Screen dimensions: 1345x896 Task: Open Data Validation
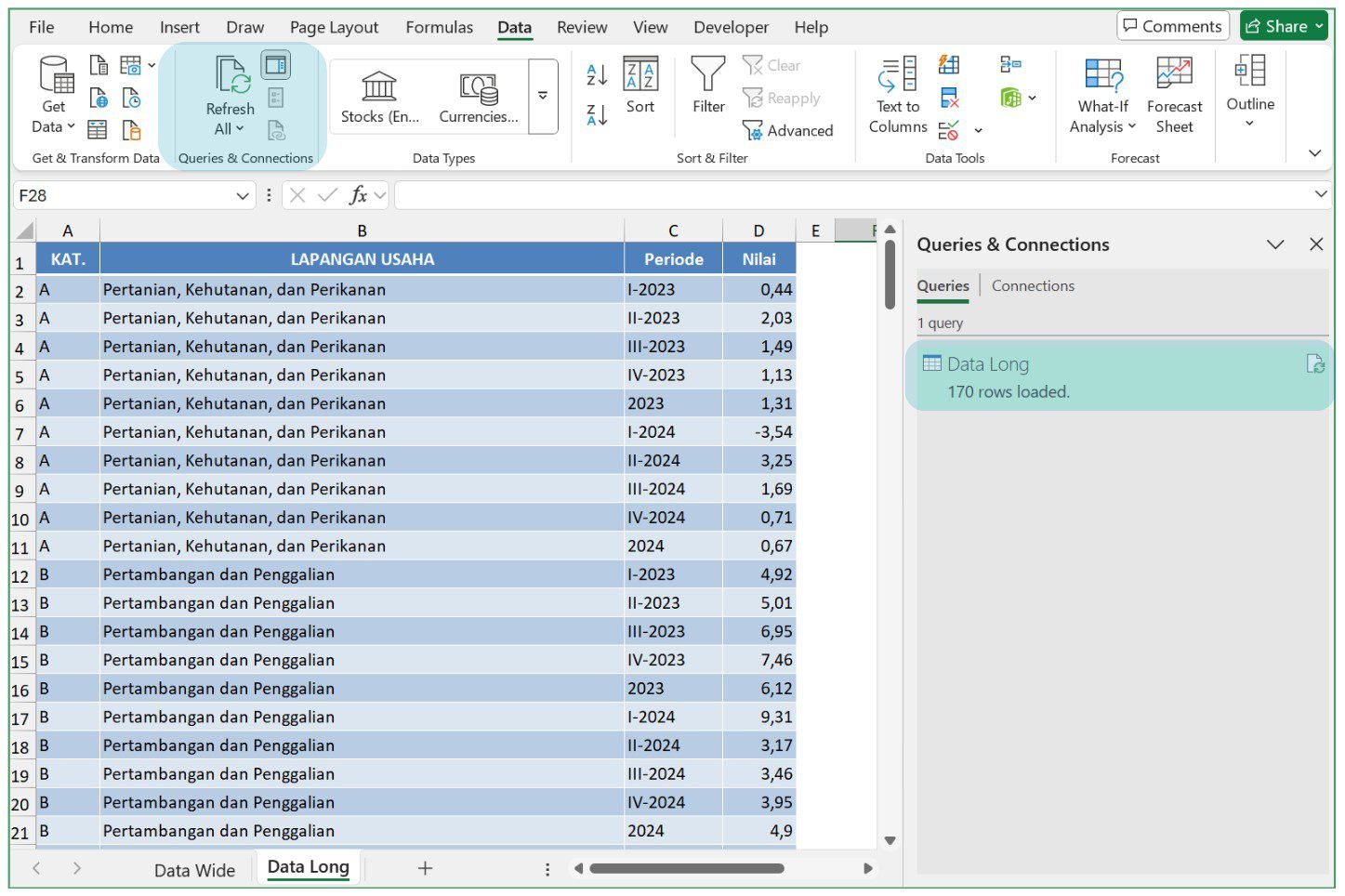[946, 127]
